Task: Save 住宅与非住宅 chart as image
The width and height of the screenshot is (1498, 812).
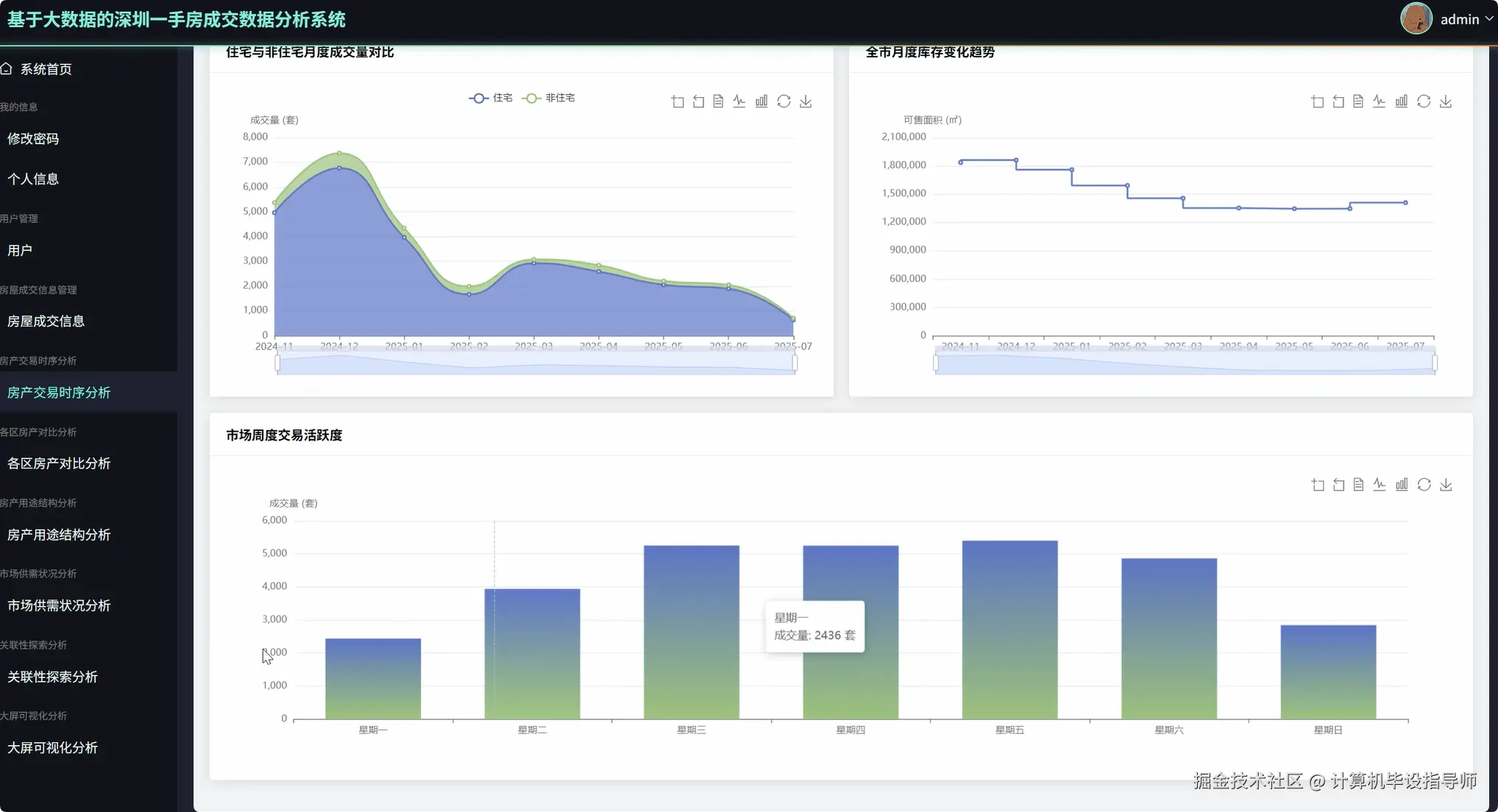Action: (806, 101)
